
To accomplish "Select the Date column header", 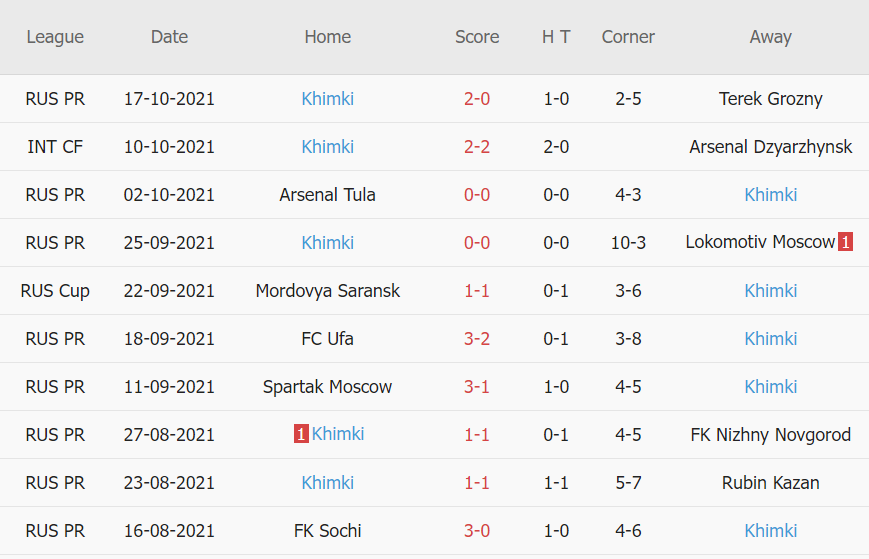I will [169, 37].
